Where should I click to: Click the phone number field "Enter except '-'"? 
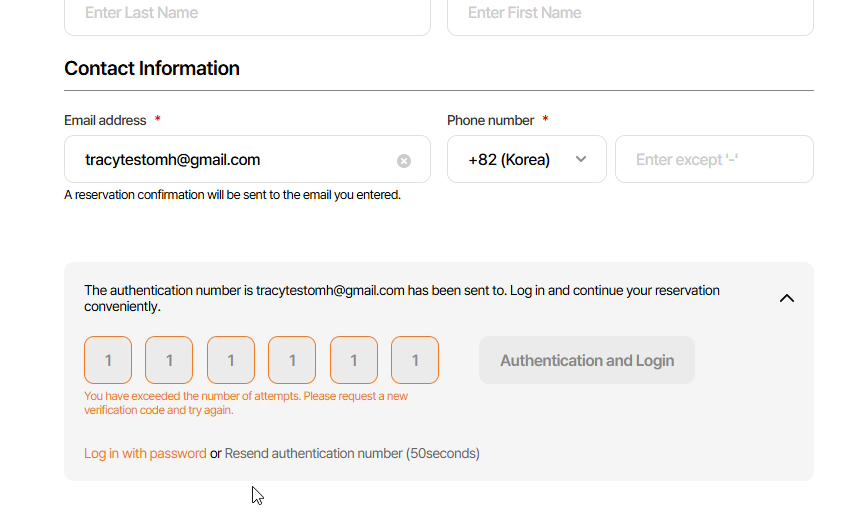pos(714,160)
